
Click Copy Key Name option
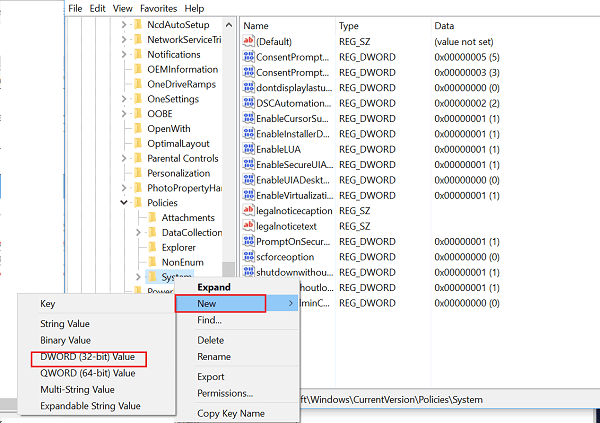[231, 413]
